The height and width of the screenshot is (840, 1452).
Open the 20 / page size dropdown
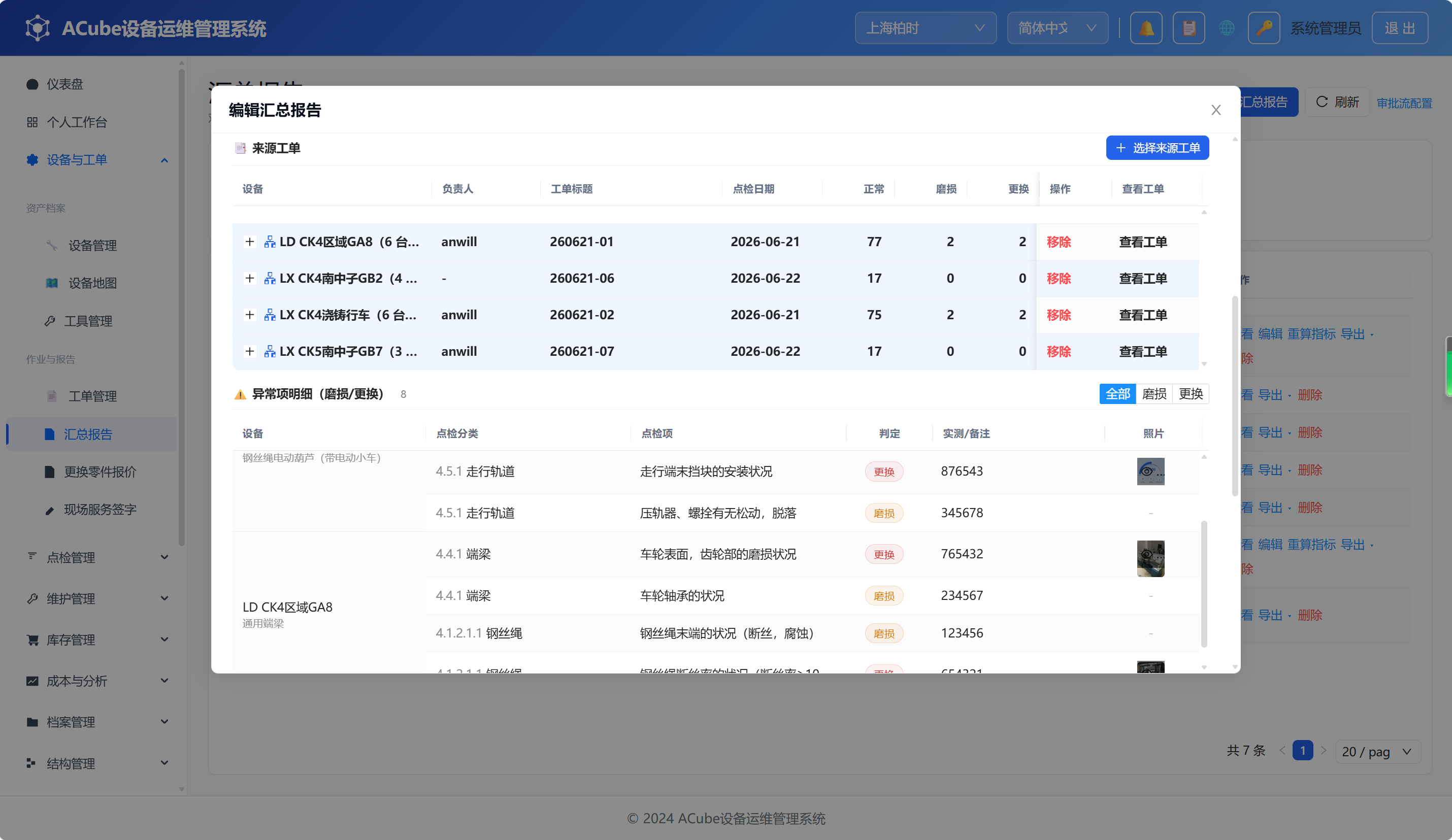[1377, 751]
